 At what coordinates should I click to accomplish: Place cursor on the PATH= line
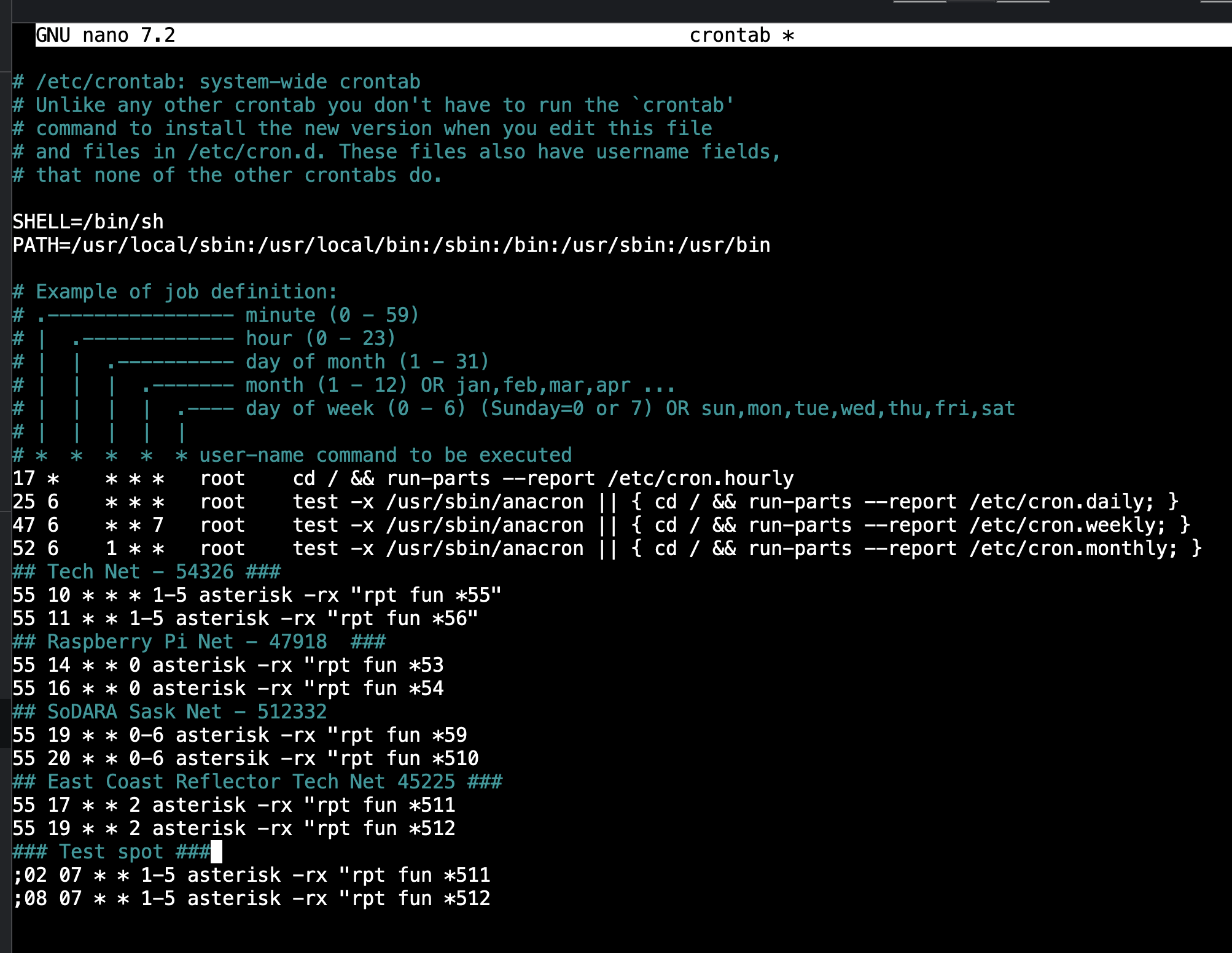[392, 245]
